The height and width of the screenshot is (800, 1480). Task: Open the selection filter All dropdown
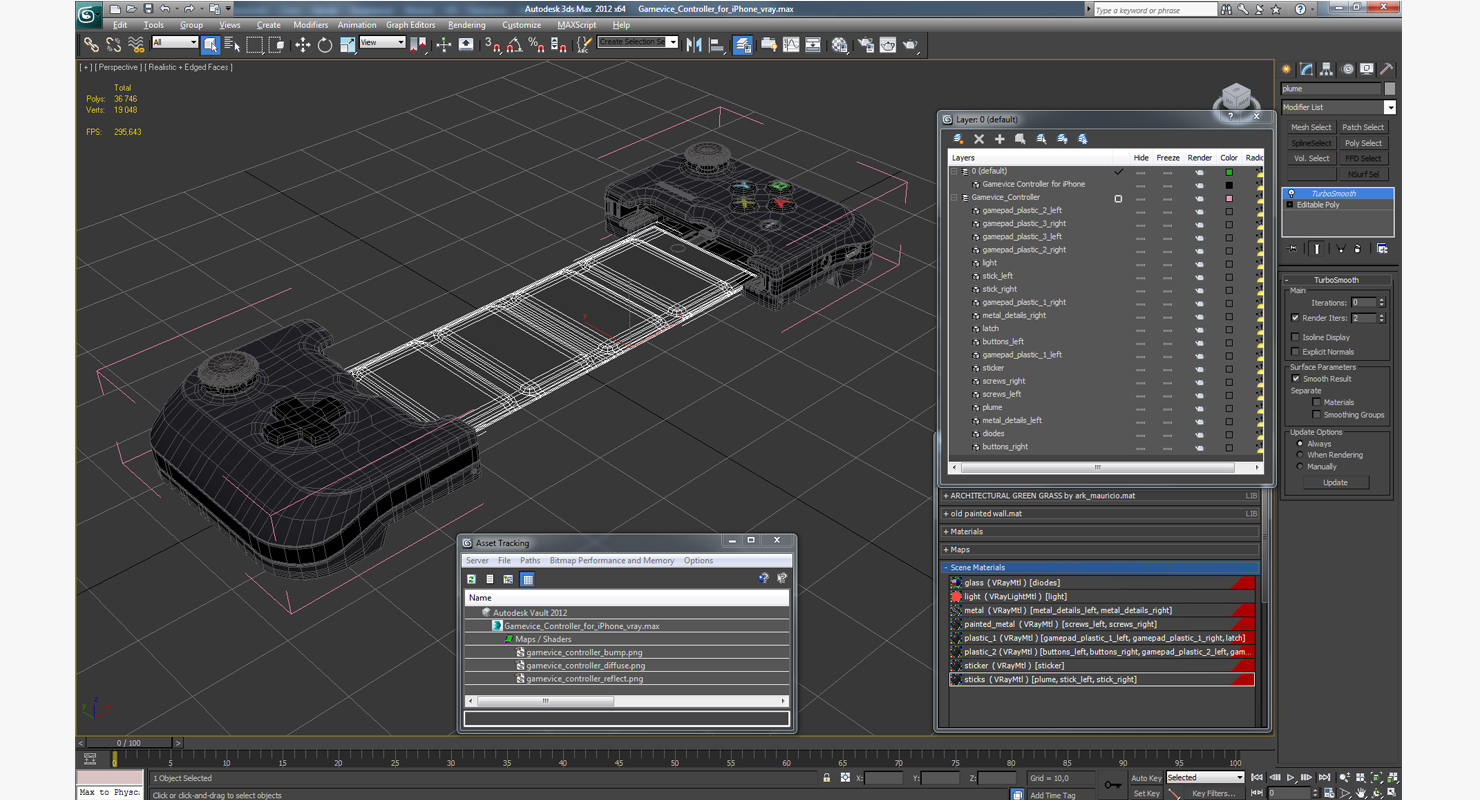175,43
